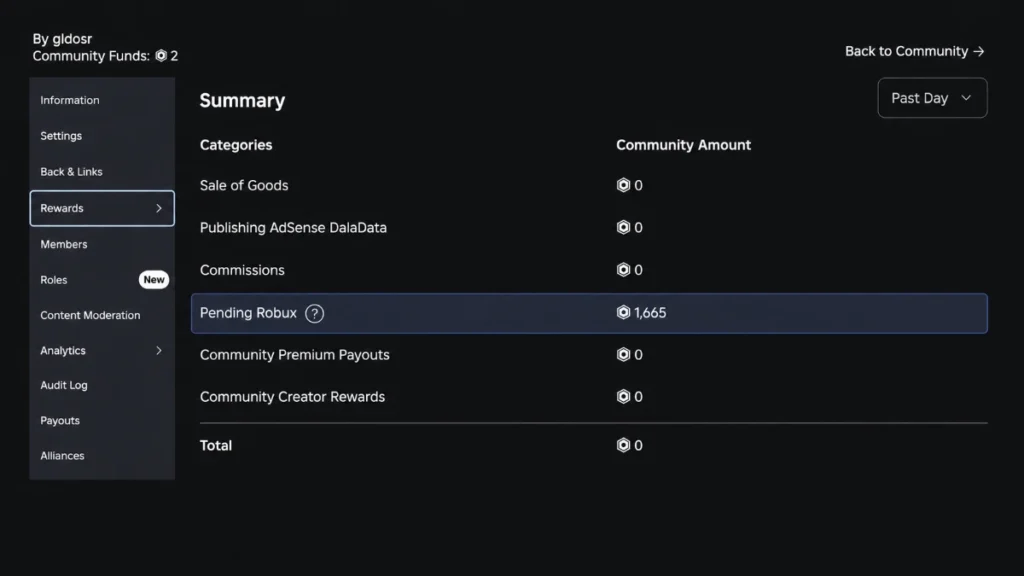Expand the Analytics submenu chevron
Image resolution: width=1024 pixels, height=576 pixels.
coord(159,351)
